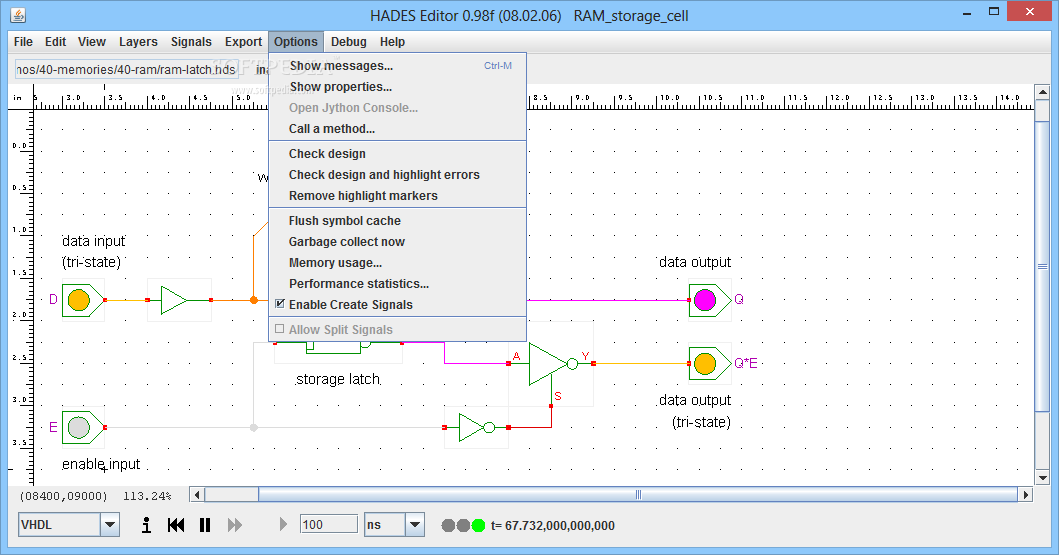
Task: Choose Show properties... menu item
Action: [x=397, y=86]
